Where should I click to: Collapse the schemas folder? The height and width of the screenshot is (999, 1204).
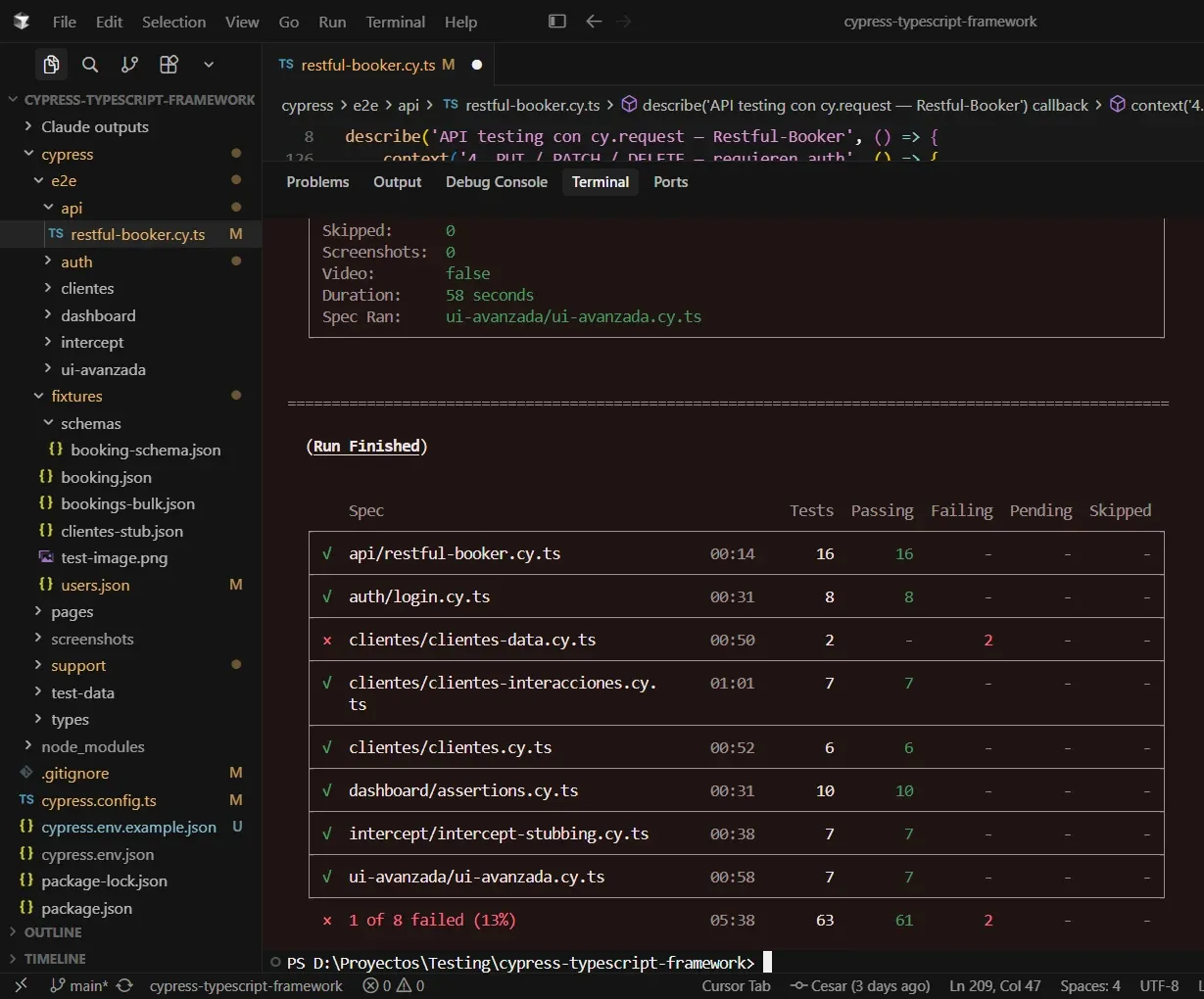click(x=131, y=424)
